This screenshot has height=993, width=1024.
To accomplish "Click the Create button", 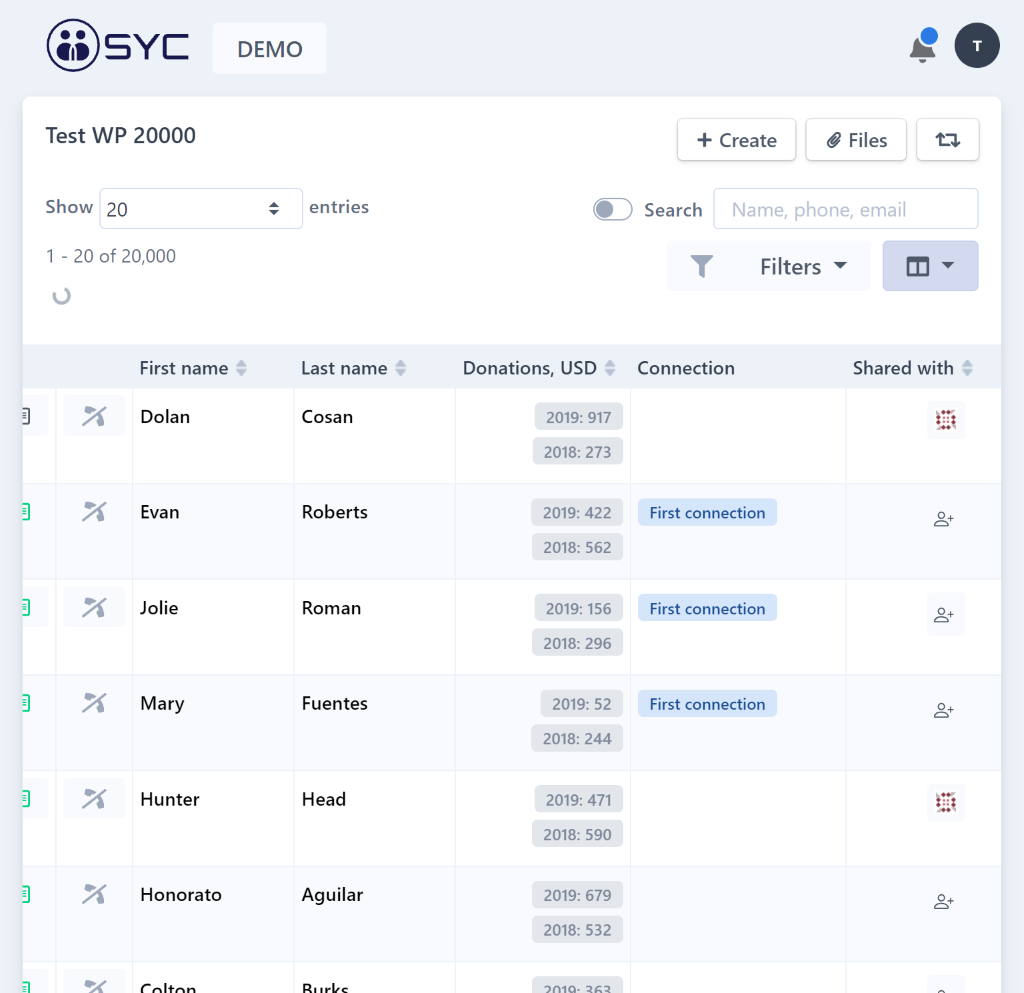I will coord(736,140).
